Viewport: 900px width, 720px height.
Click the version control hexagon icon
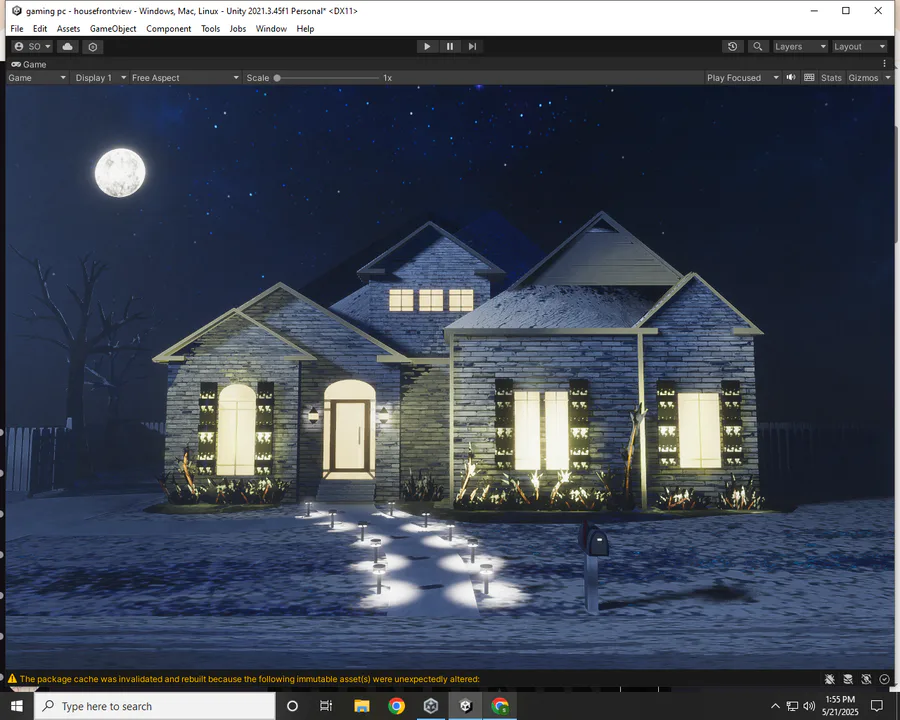click(93, 47)
